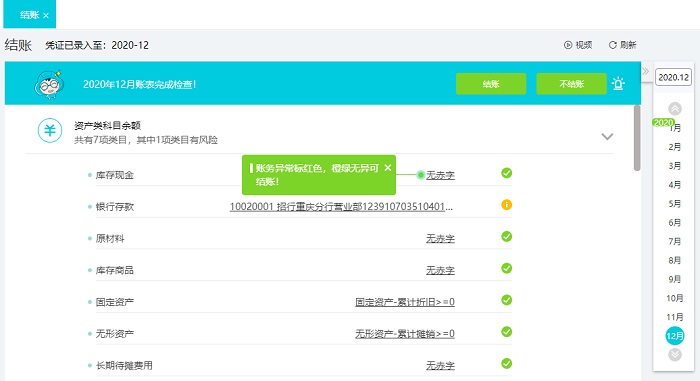Close the 结账 tab
The height and width of the screenshot is (381, 700).
(x=46, y=15)
